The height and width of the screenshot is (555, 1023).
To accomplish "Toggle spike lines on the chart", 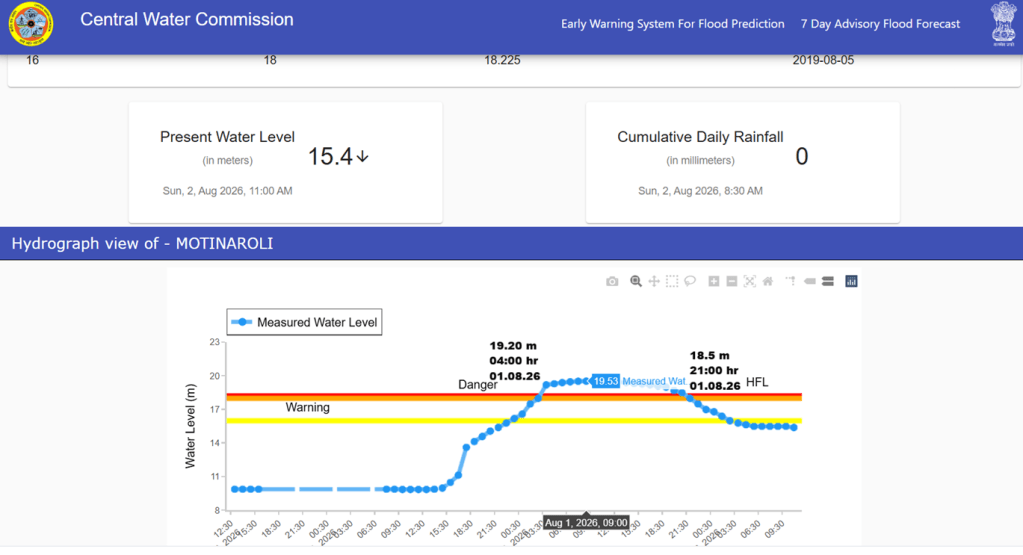I will (791, 281).
